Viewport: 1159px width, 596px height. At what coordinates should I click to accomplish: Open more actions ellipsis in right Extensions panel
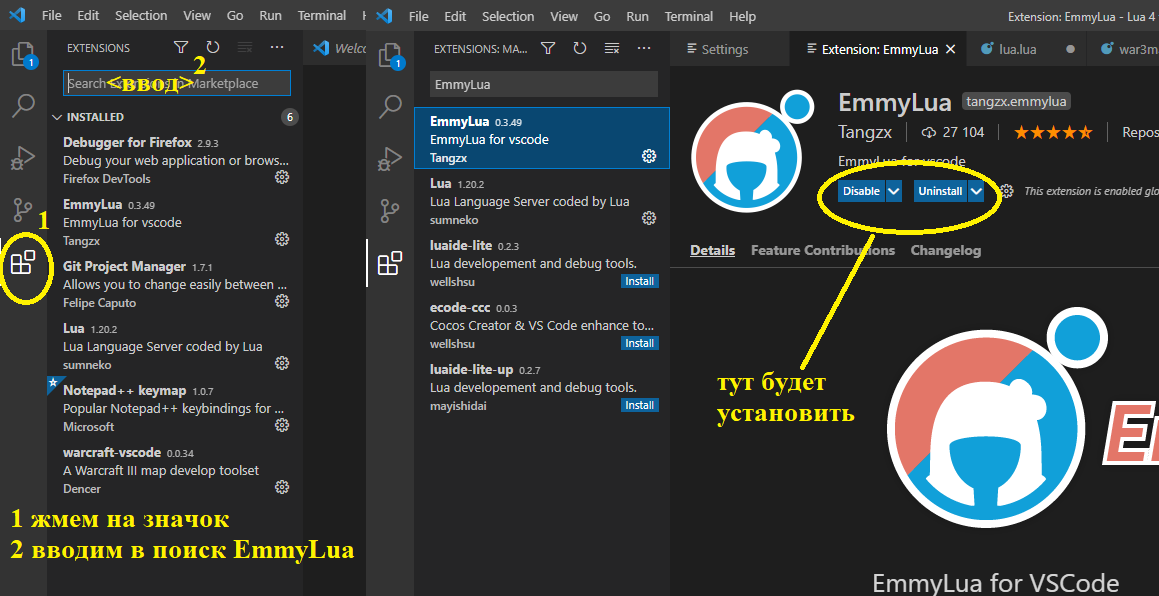click(x=644, y=48)
